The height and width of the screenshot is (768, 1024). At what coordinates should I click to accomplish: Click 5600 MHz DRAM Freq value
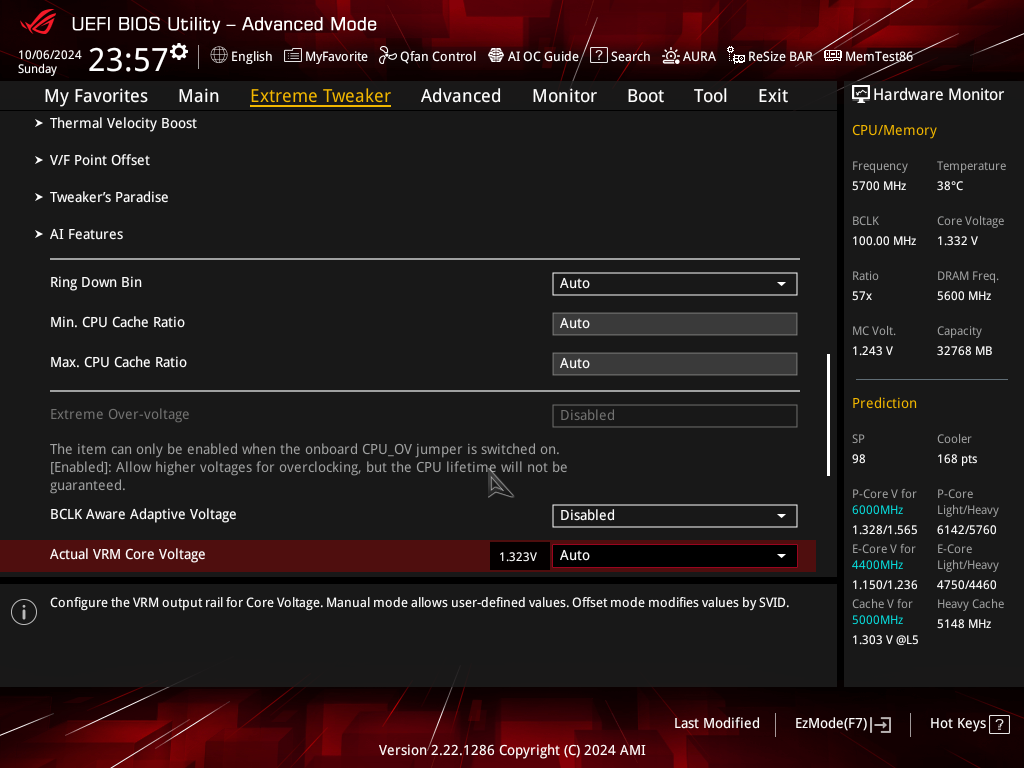964,296
